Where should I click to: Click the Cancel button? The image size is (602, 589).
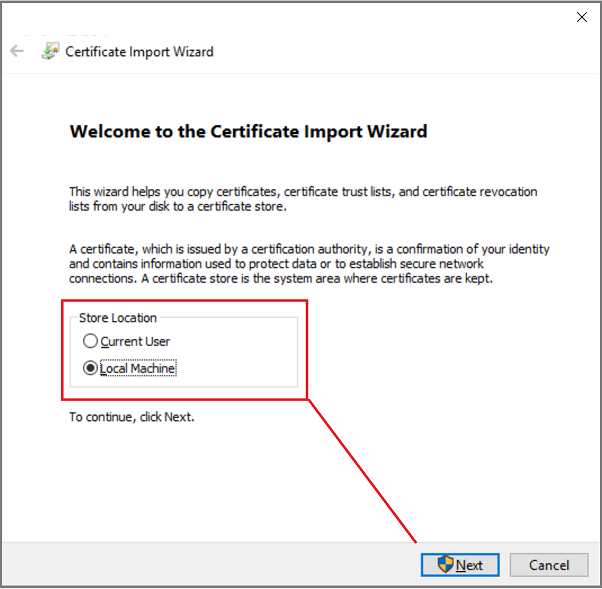tap(549, 565)
